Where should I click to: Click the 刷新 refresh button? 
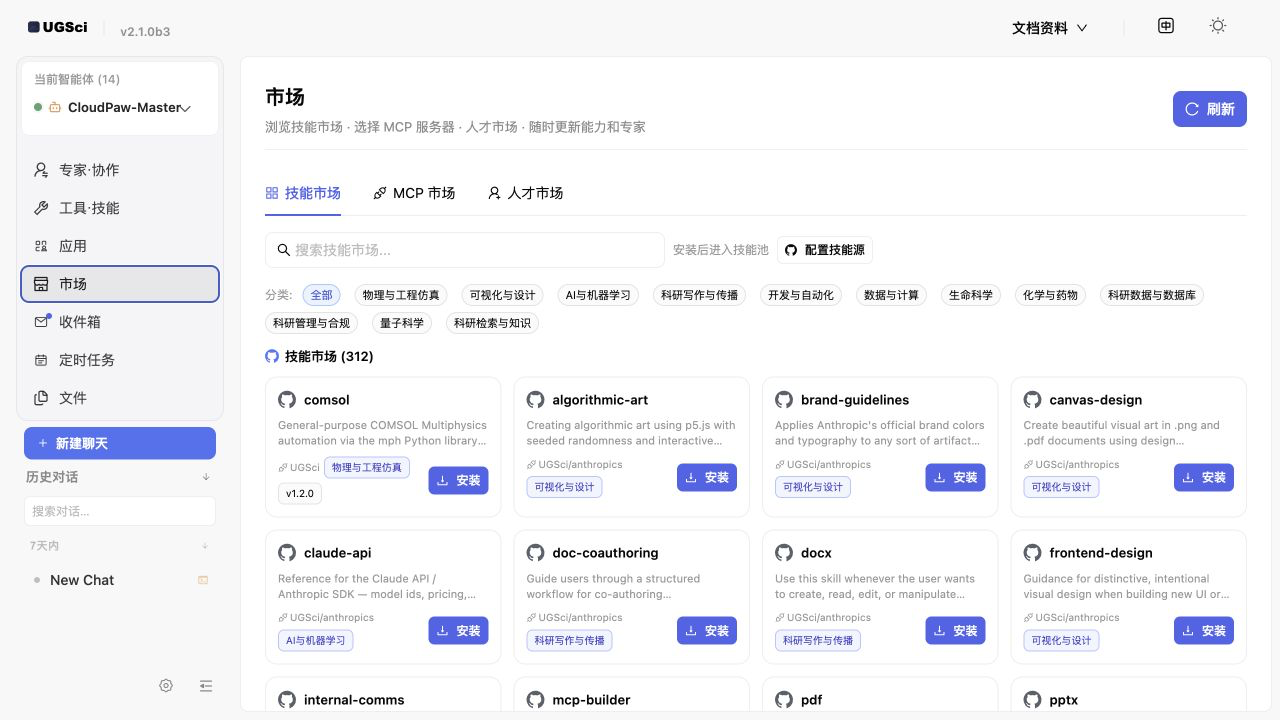(x=1210, y=109)
